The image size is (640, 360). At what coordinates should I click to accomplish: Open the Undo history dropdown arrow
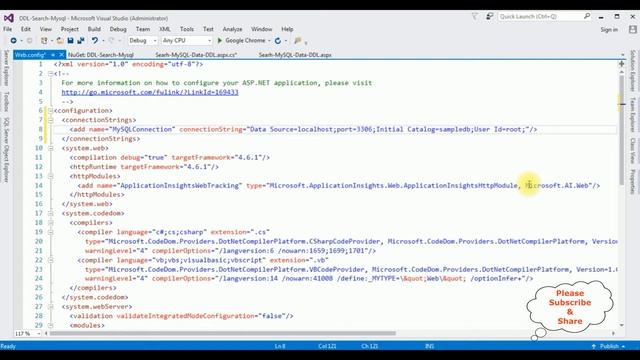tap(103, 40)
